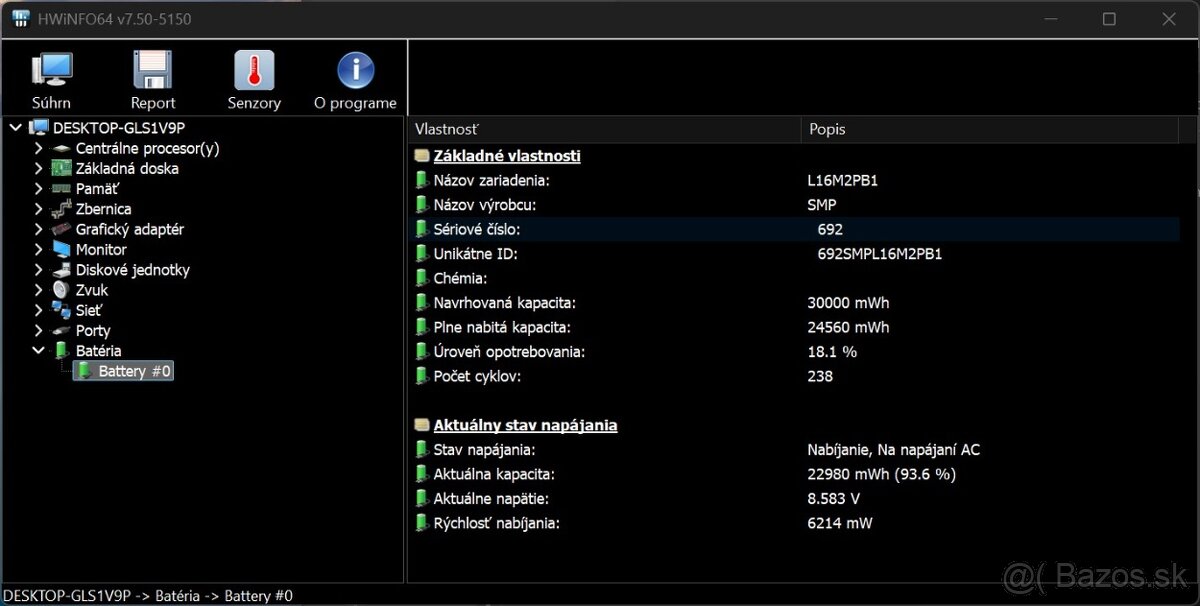
Task: Collapse the Batéria tree node
Action: (38, 351)
